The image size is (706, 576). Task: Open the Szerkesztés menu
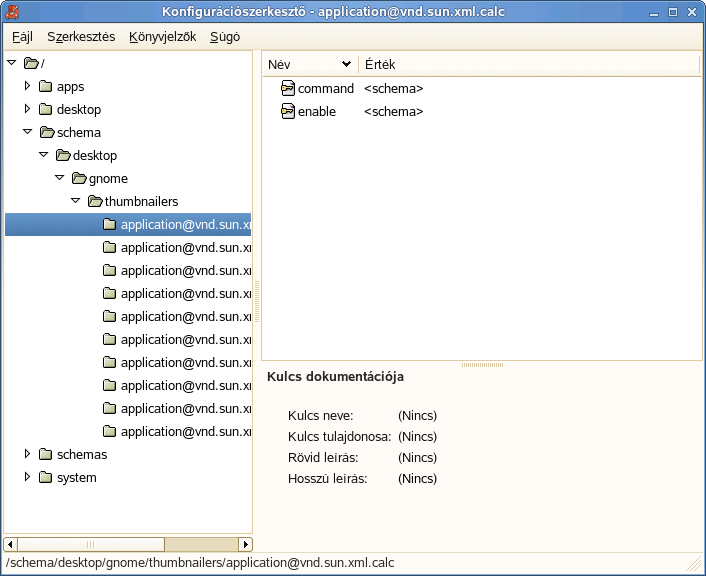pyautogui.click(x=81, y=36)
